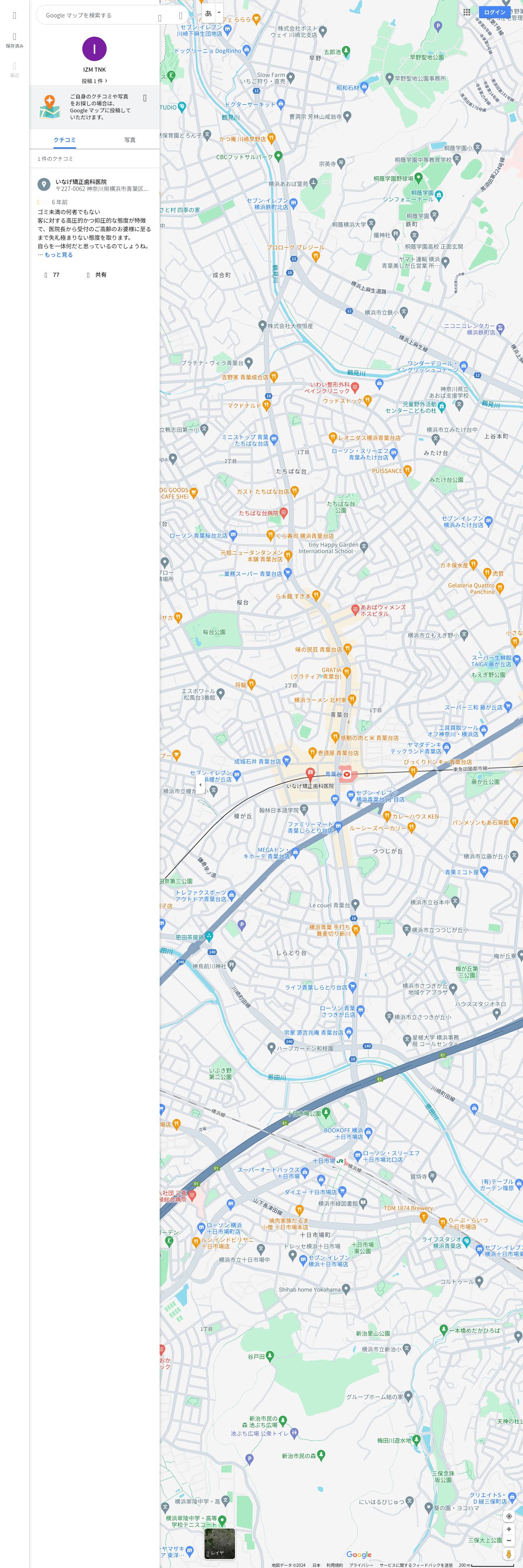The image size is (523, 1568).
Task: Click the show your location button
Action: (x=509, y=1516)
